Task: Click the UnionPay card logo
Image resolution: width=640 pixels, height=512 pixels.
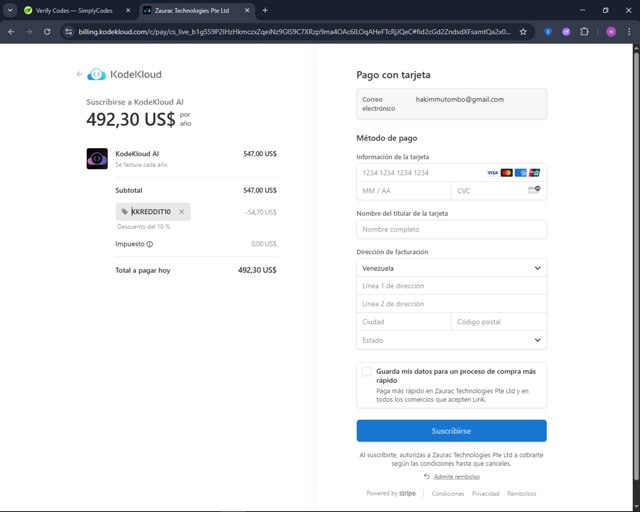Action: (x=534, y=173)
